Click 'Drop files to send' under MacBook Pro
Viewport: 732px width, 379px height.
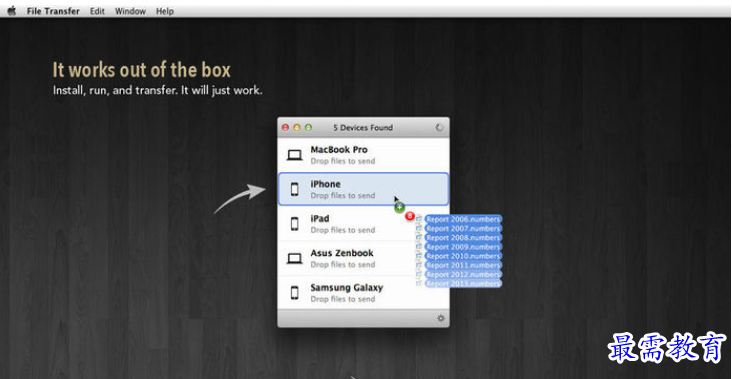click(x=343, y=161)
